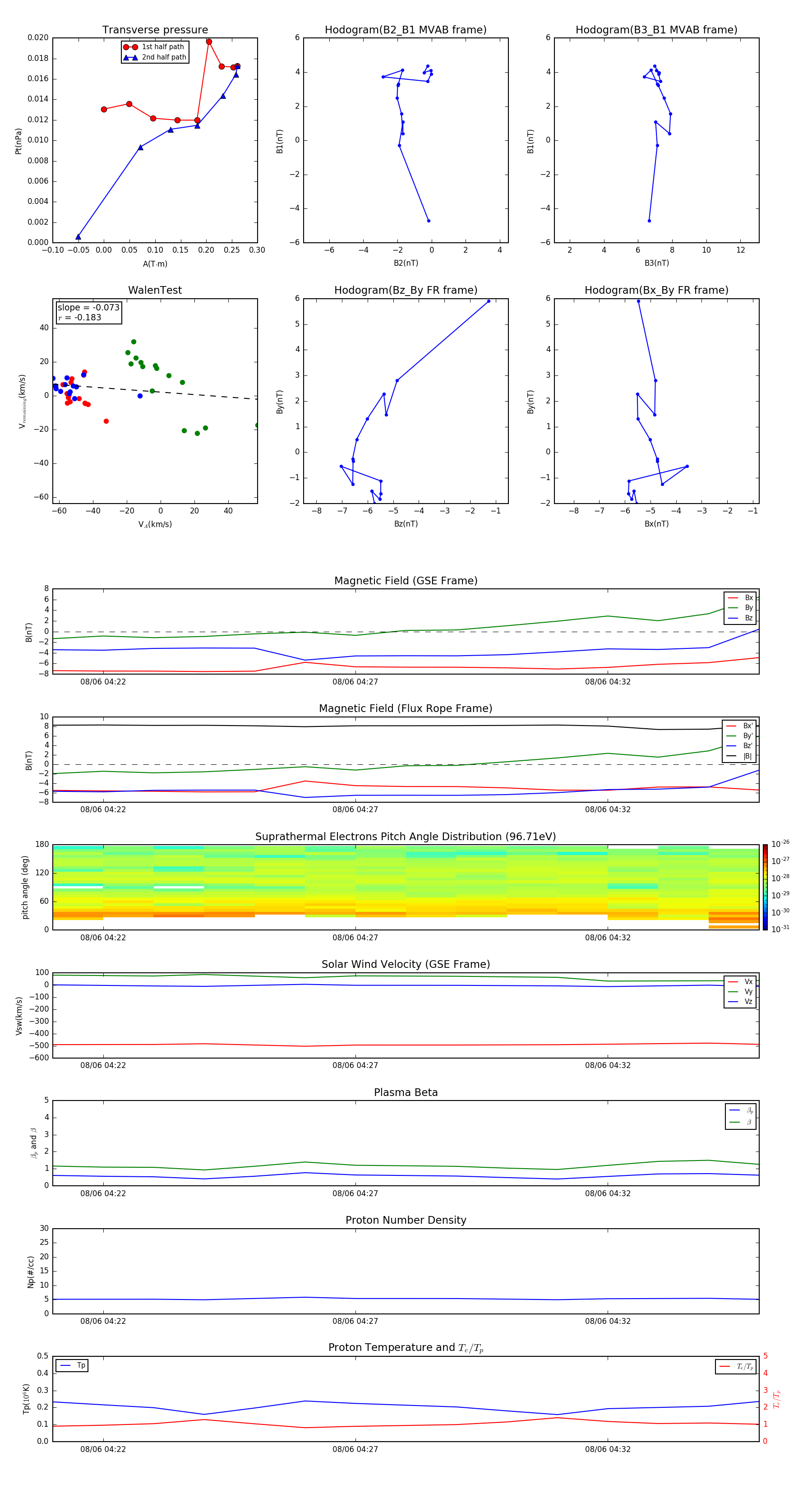Click the 'B2(nT)' x-axis label
Image resolution: width=812 pixels, height=1489 pixels.
406,263
